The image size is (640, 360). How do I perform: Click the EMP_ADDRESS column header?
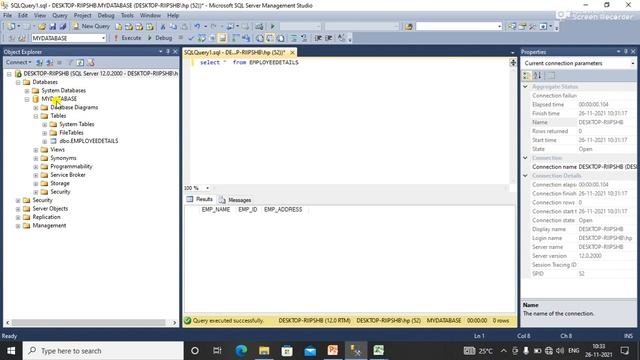coord(283,209)
